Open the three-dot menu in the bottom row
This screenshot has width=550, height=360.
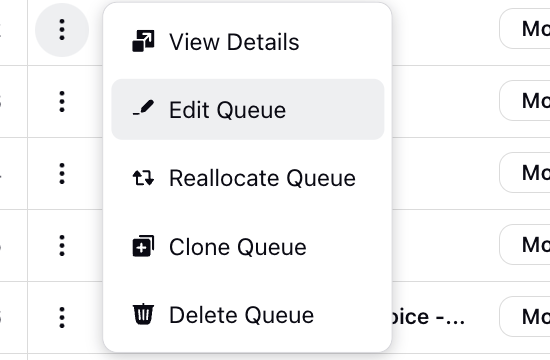coord(62,318)
